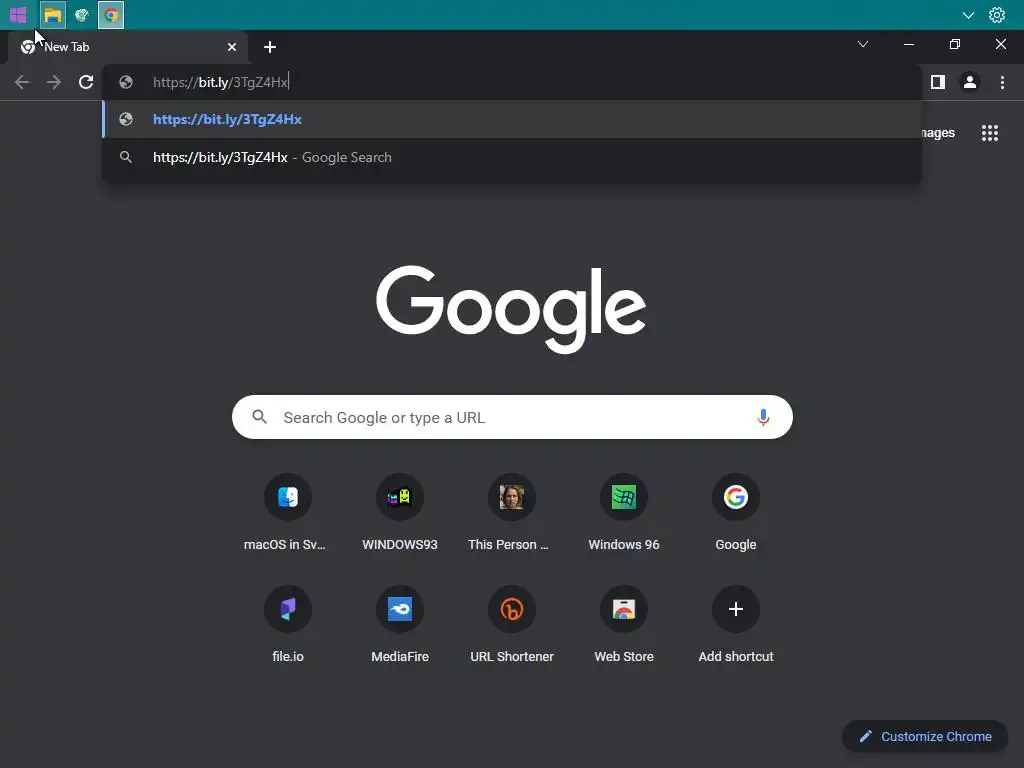Go back with the back arrow
Viewport: 1024px width, 768px height.
(22, 82)
